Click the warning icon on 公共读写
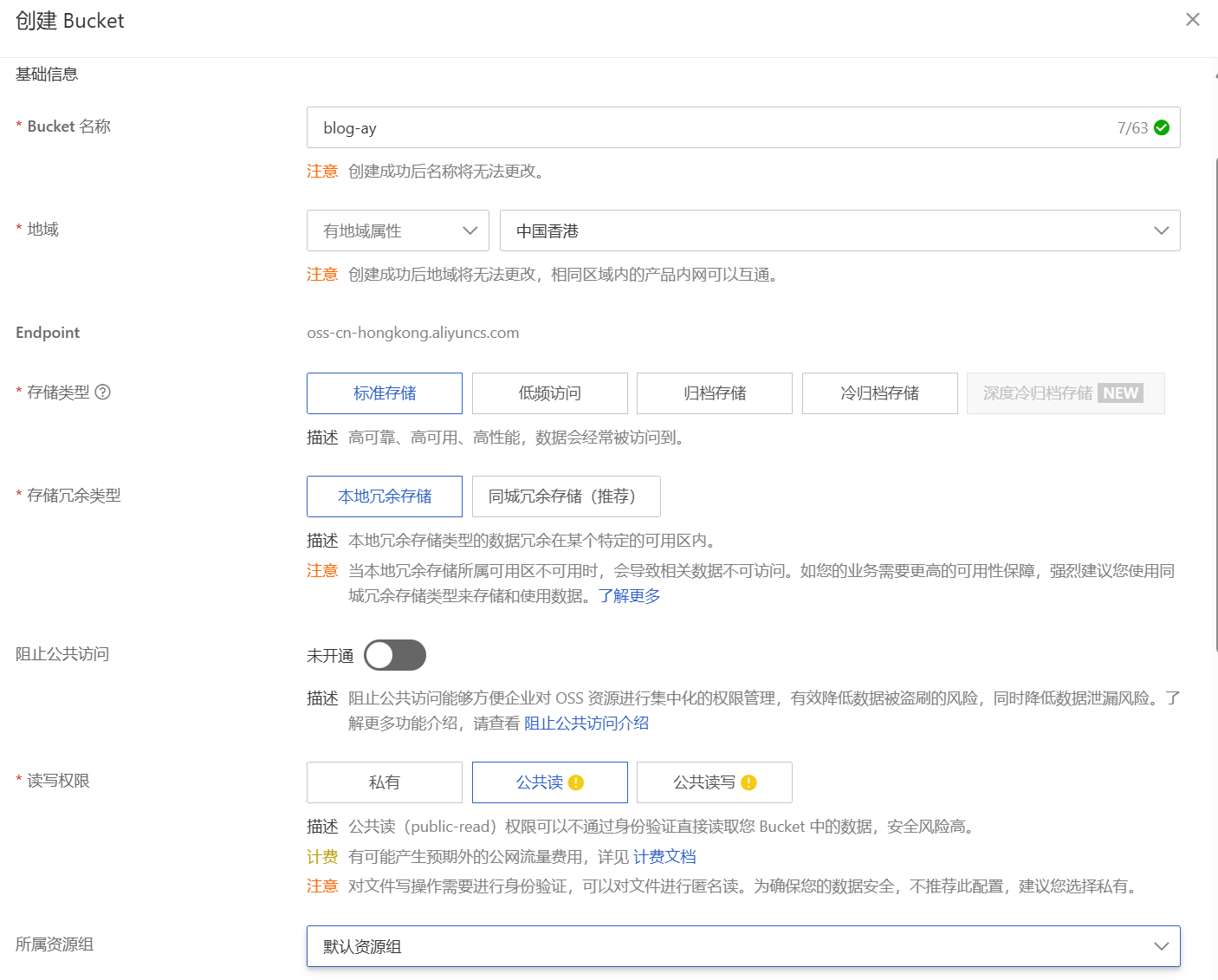The image size is (1218, 980). (x=749, y=782)
